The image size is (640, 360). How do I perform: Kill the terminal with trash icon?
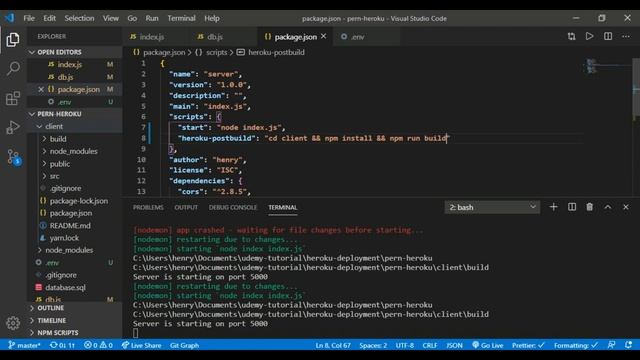[x=589, y=207]
